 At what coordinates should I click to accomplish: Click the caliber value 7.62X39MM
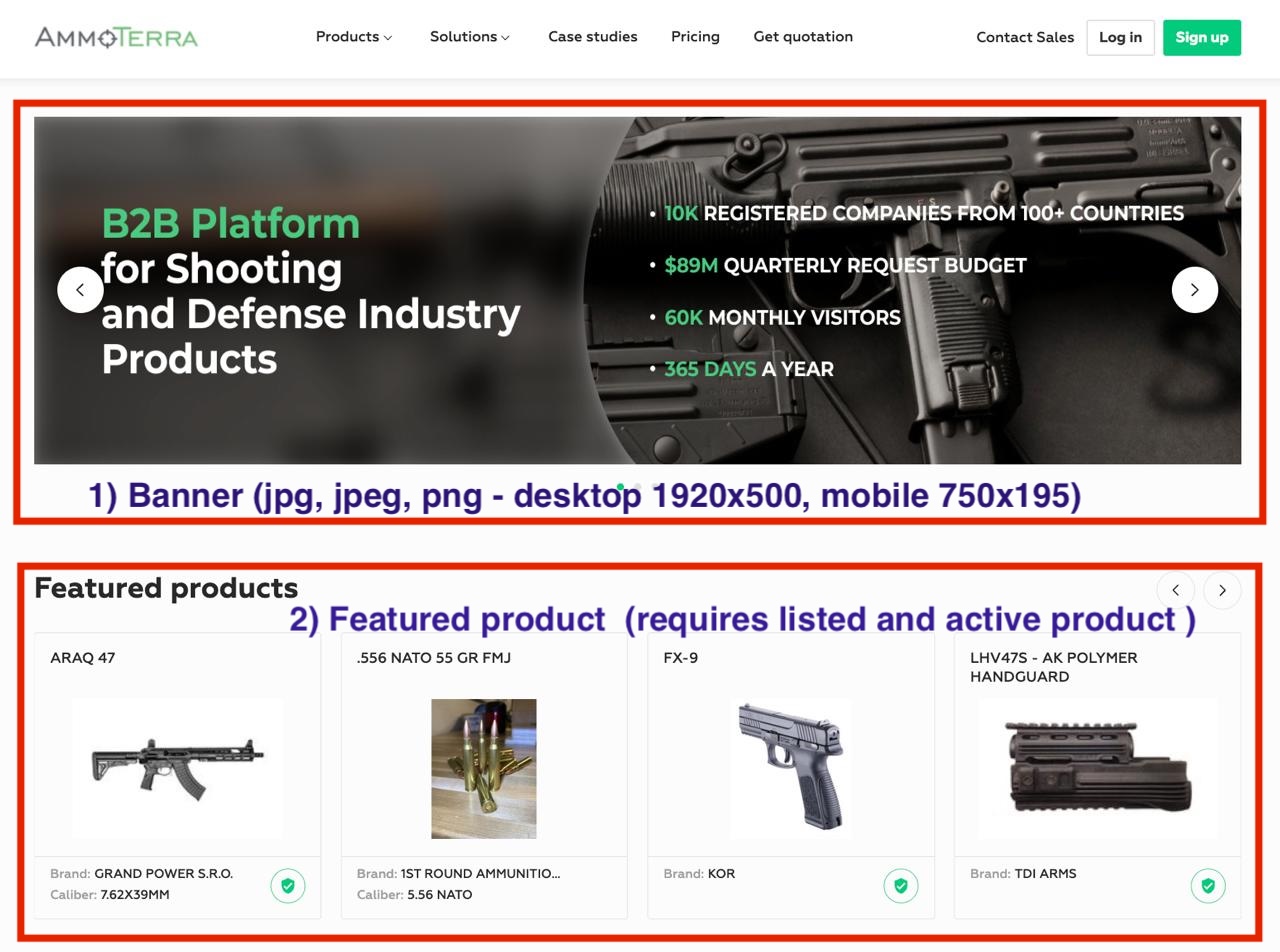pyautogui.click(x=135, y=895)
